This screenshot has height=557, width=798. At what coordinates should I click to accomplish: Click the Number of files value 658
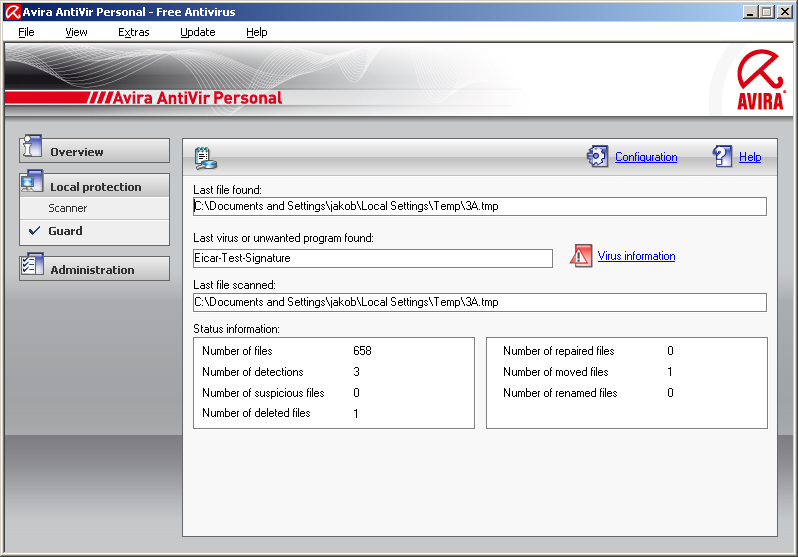(x=362, y=351)
